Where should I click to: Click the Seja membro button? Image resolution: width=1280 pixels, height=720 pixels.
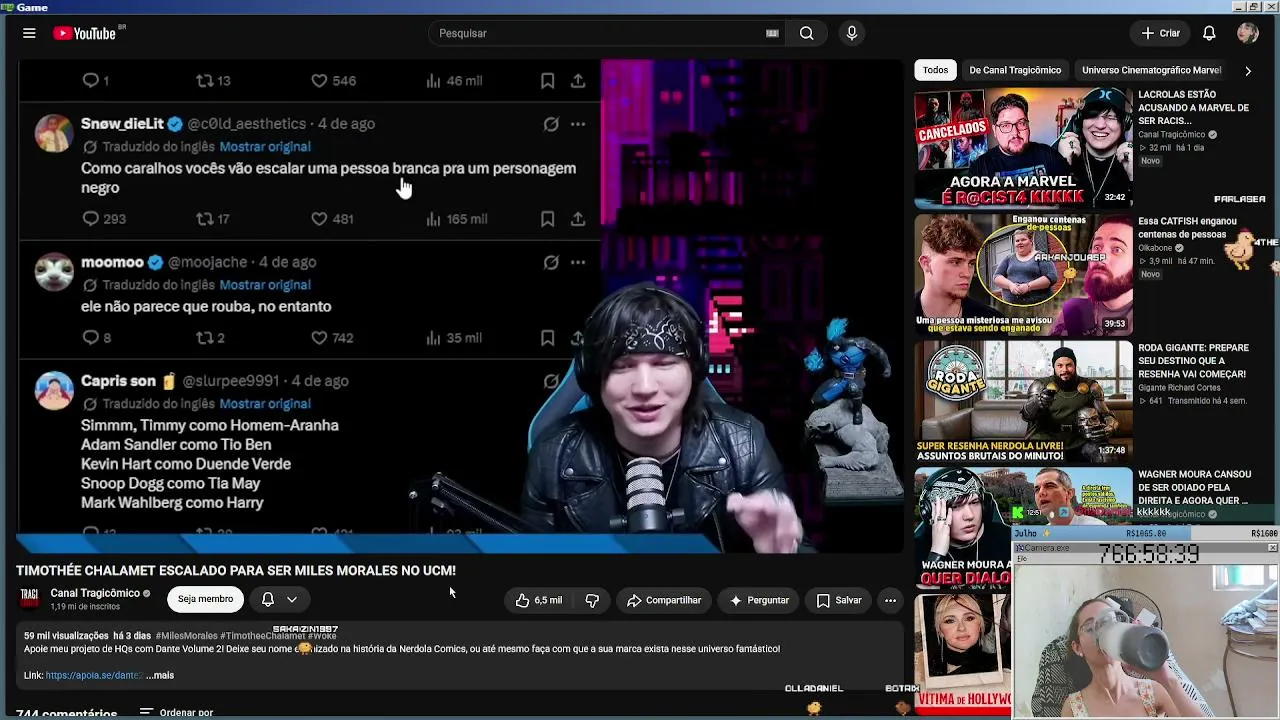[205, 599]
